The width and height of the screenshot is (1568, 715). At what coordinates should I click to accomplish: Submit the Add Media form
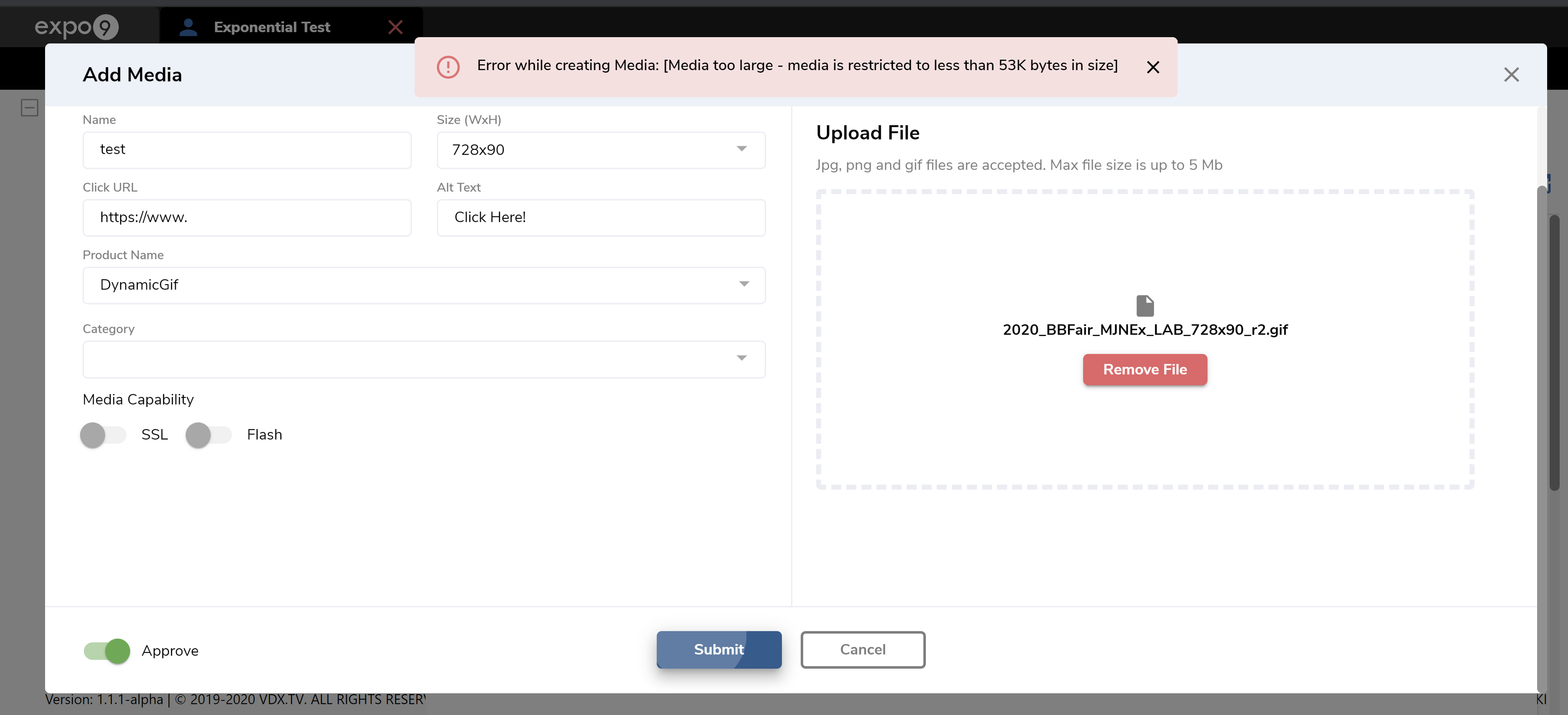[718, 649]
